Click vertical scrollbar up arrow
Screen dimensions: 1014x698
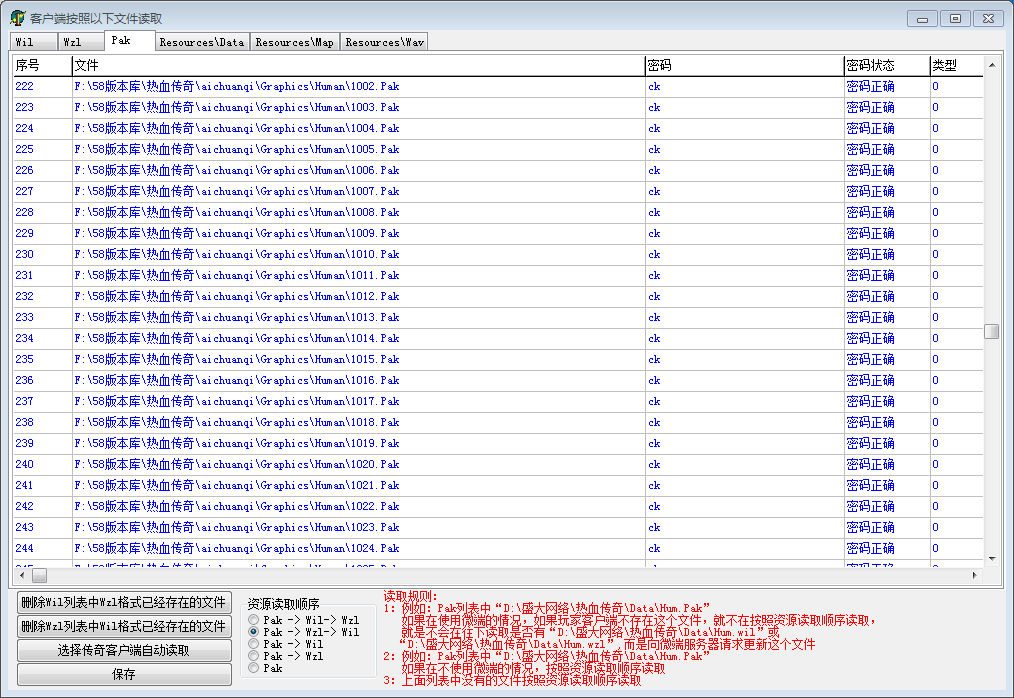(x=991, y=66)
